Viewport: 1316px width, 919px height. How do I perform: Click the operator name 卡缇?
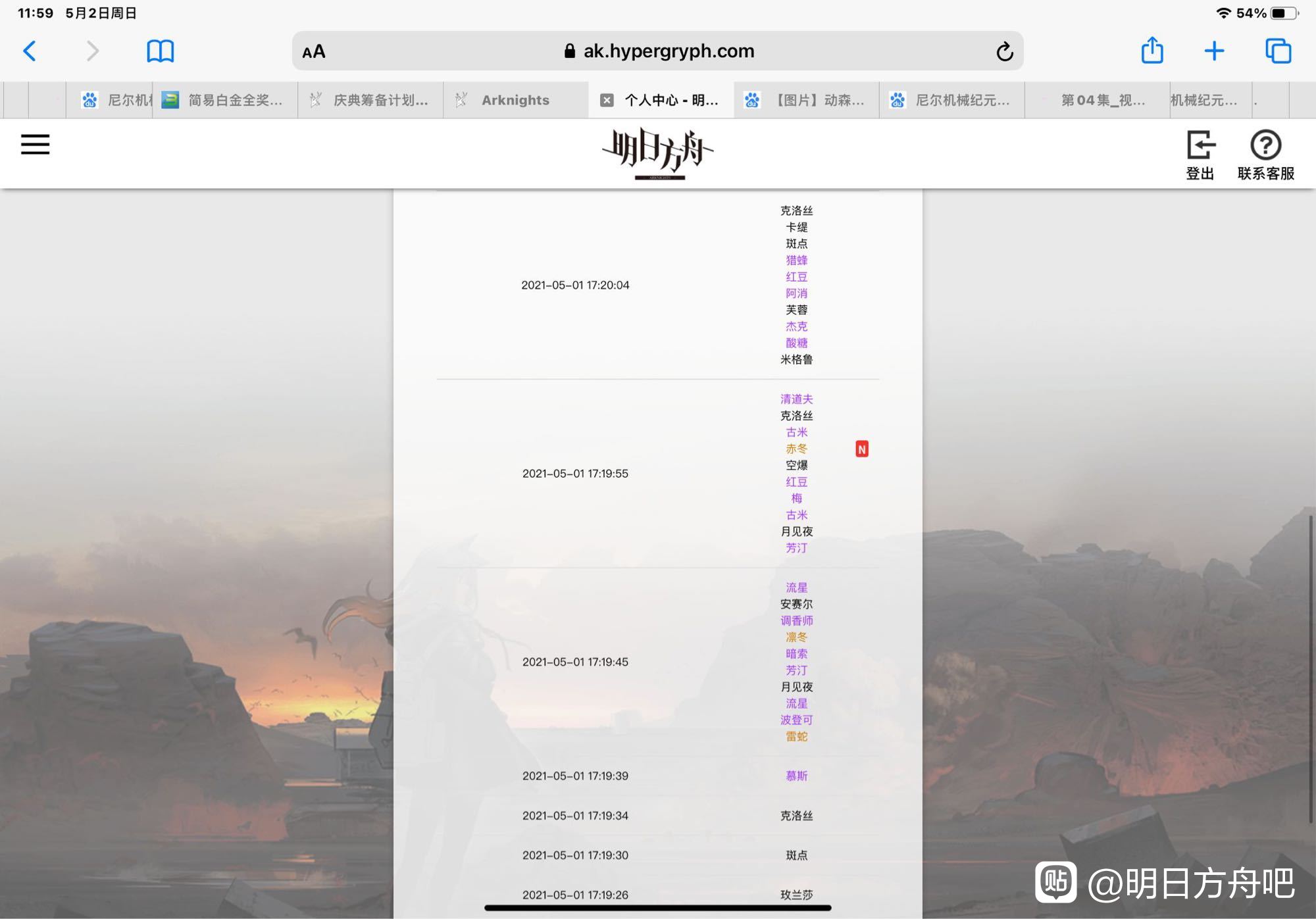click(796, 227)
